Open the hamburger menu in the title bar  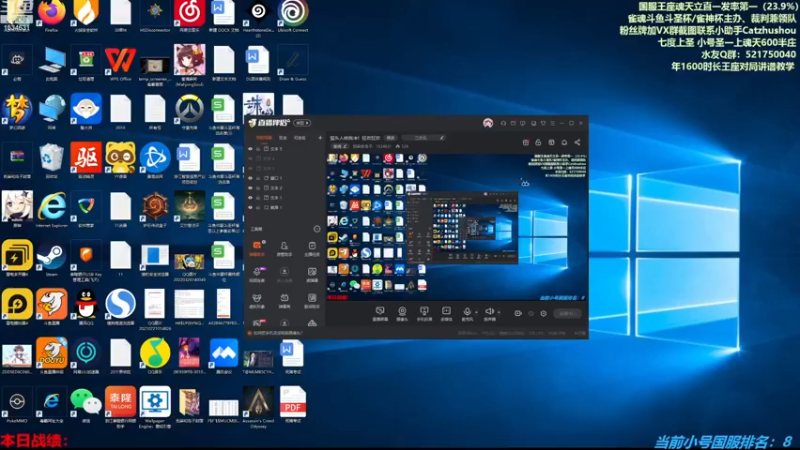[x=553, y=123]
